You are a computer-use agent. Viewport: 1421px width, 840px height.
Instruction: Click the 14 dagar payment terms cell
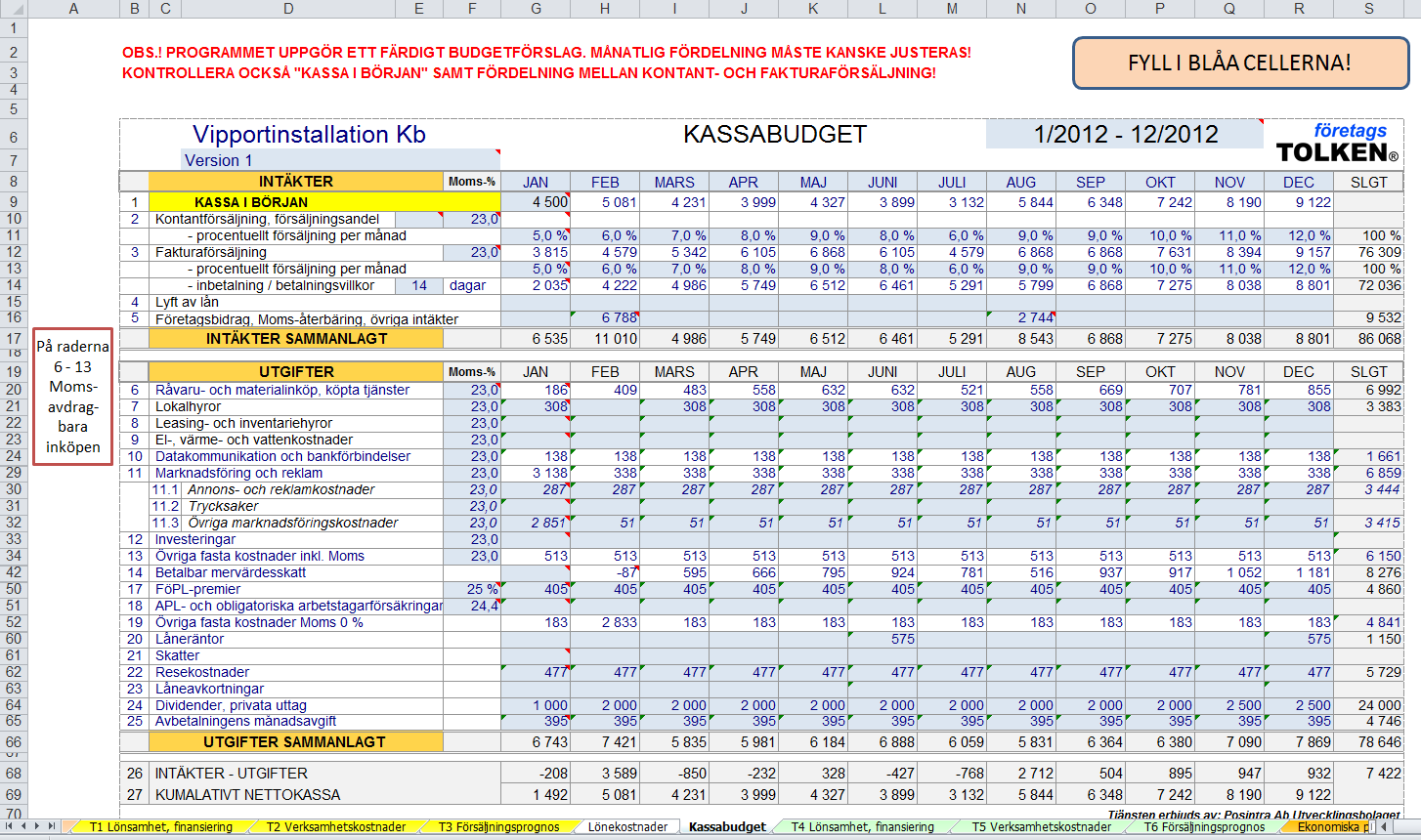(418, 285)
